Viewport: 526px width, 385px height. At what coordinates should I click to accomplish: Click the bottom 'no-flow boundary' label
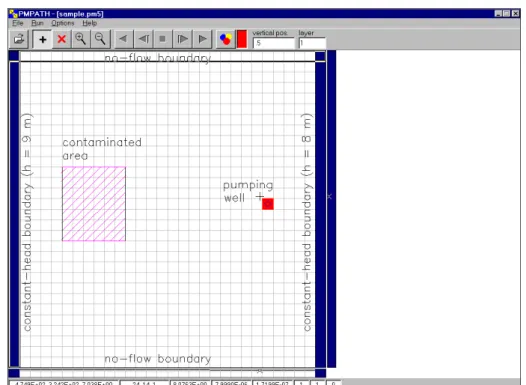158,359
